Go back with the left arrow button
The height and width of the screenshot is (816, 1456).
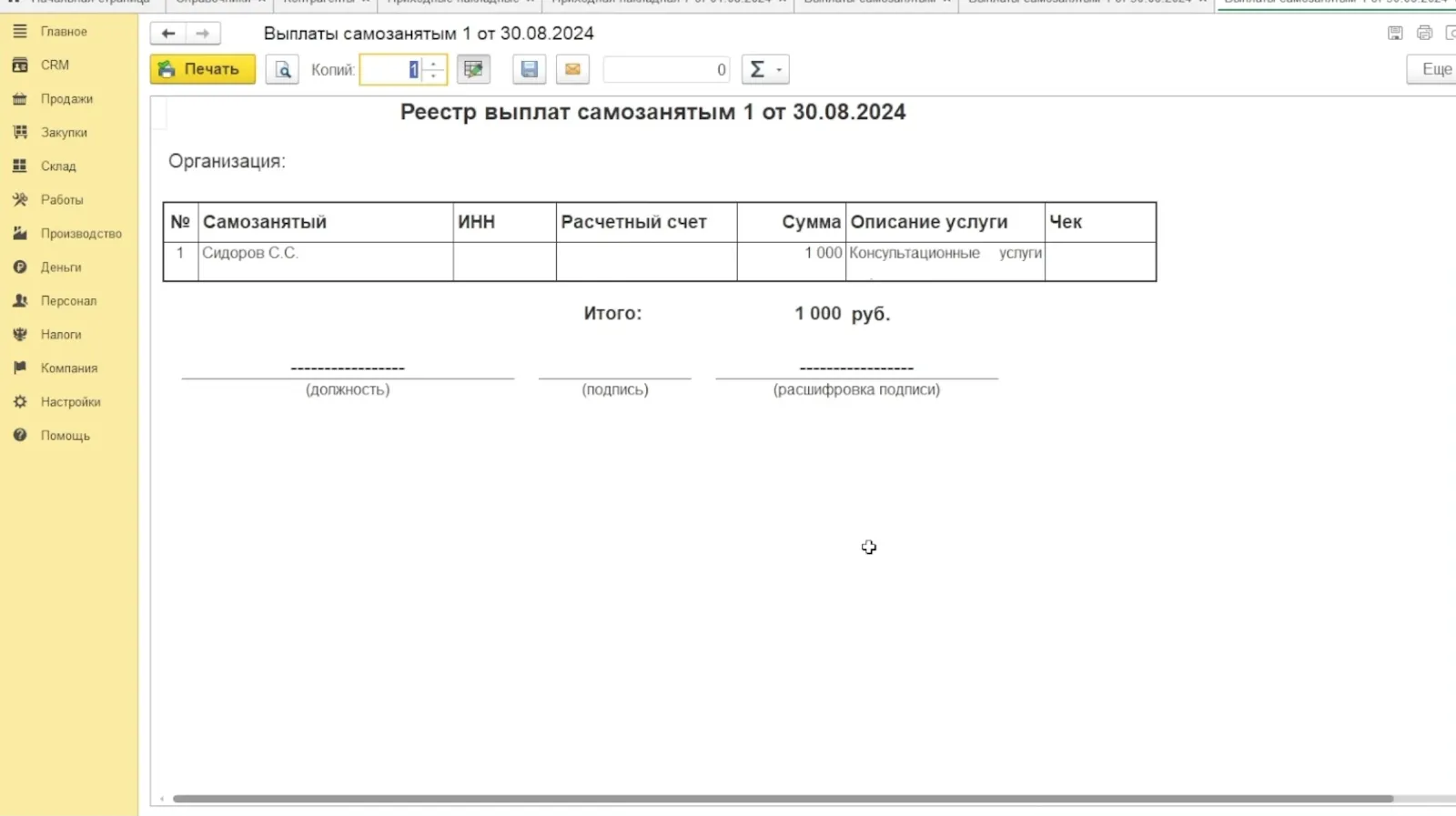pos(168,34)
